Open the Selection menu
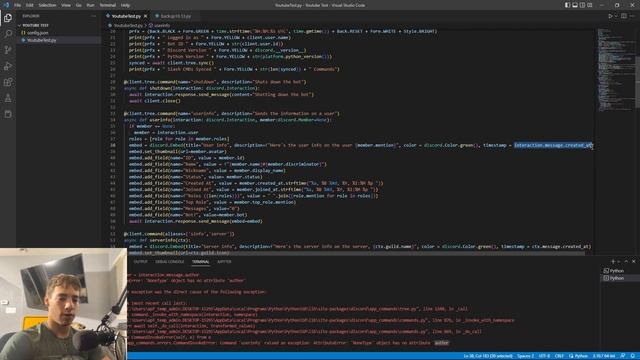The image size is (640, 360). click(x=47, y=5)
